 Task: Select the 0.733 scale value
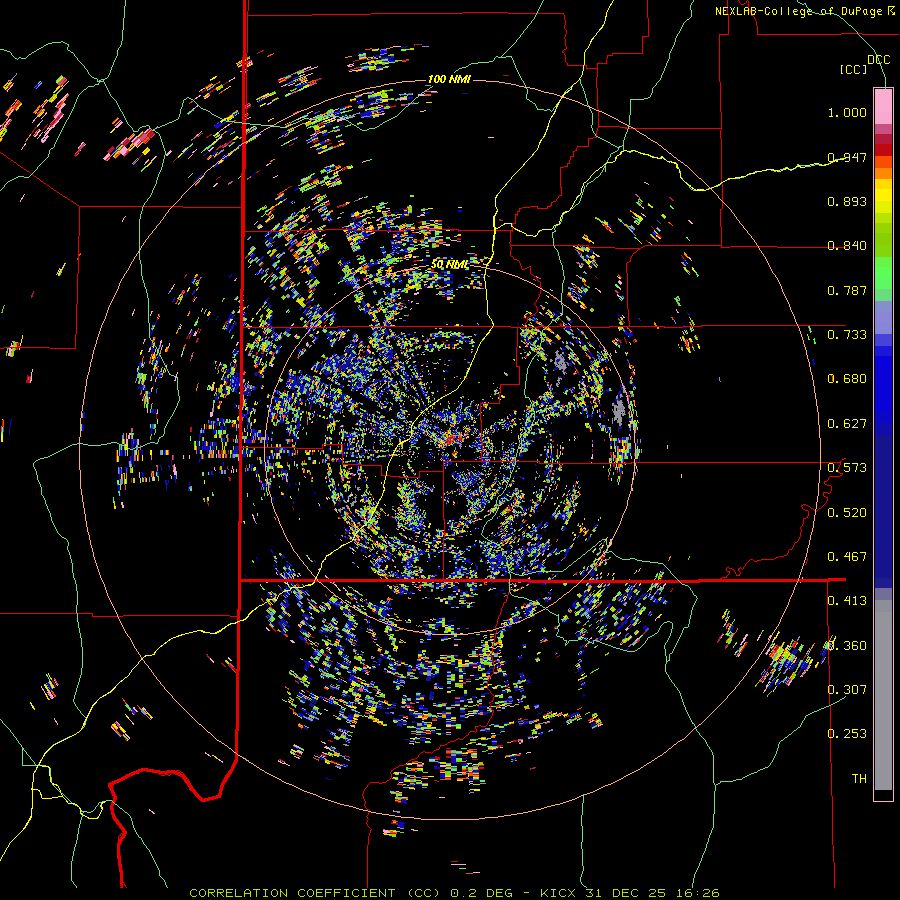point(847,335)
